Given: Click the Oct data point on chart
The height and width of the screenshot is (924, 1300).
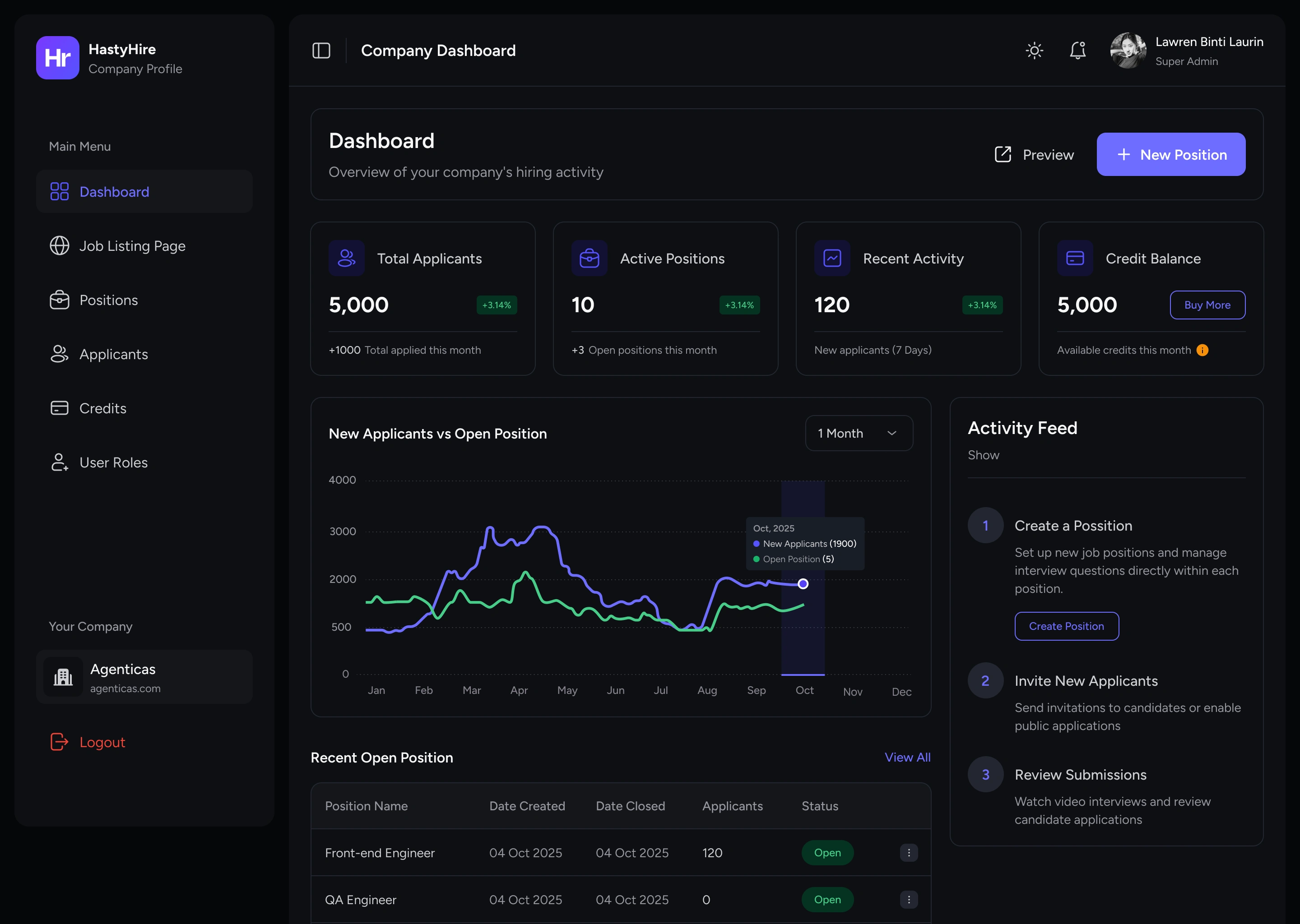Looking at the screenshot, I should coord(803,584).
